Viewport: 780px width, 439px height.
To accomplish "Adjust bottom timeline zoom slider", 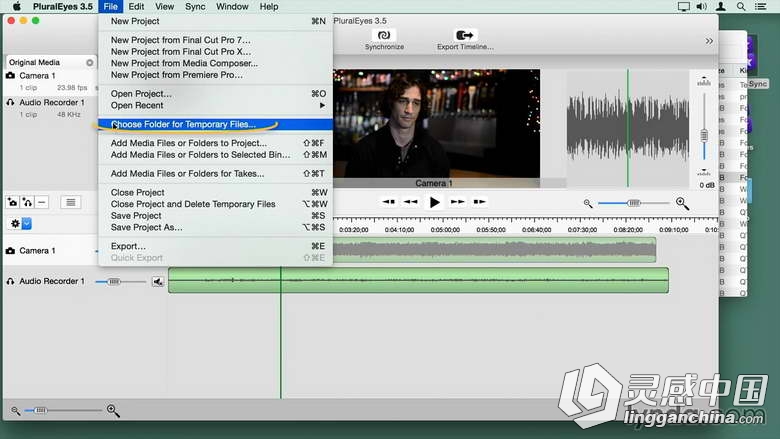I will tap(63, 411).
